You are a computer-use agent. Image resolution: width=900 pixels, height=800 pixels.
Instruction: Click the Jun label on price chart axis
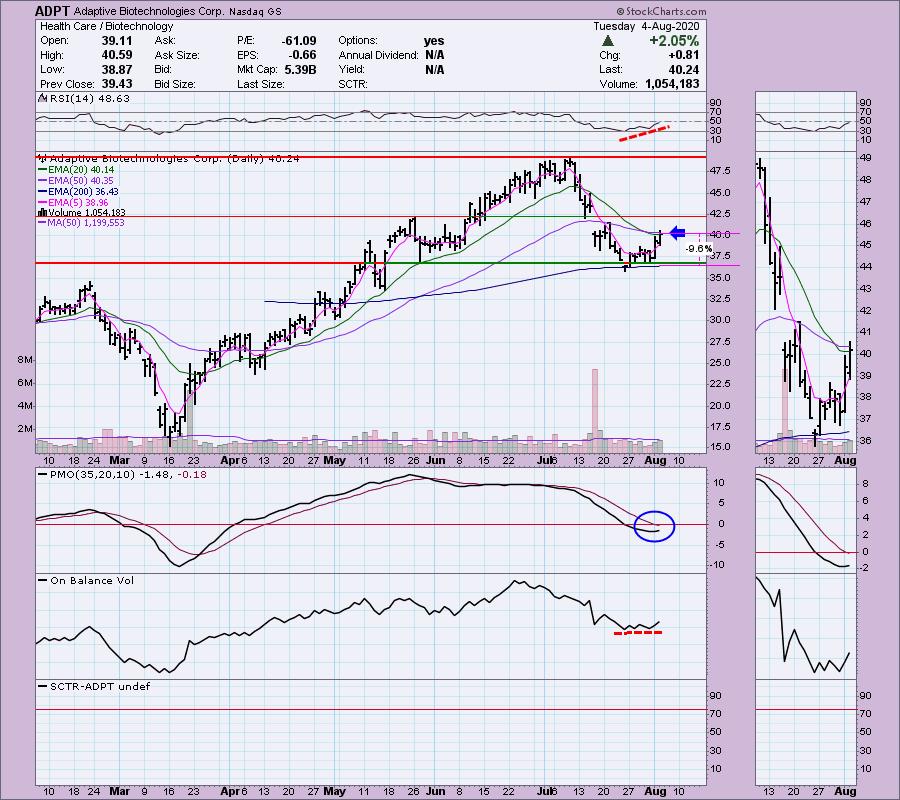pos(436,460)
